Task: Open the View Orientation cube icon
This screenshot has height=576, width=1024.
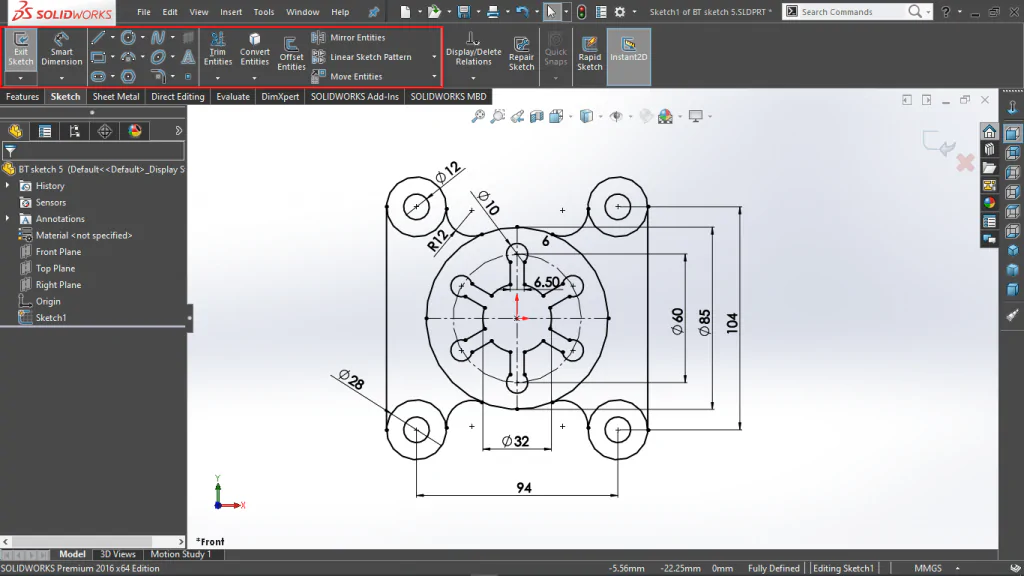Action: coord(556,116)
